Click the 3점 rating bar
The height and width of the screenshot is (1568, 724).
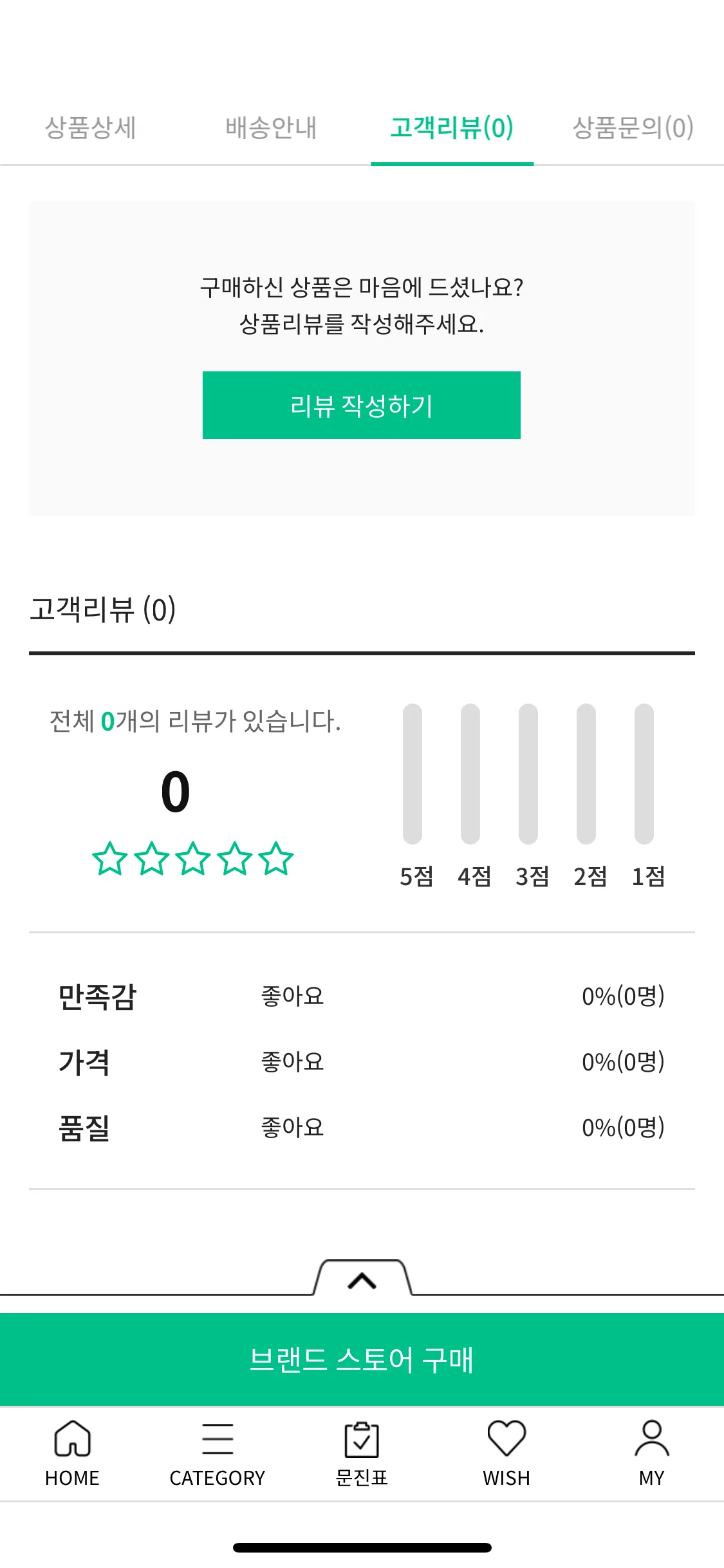tap(528, 774)
